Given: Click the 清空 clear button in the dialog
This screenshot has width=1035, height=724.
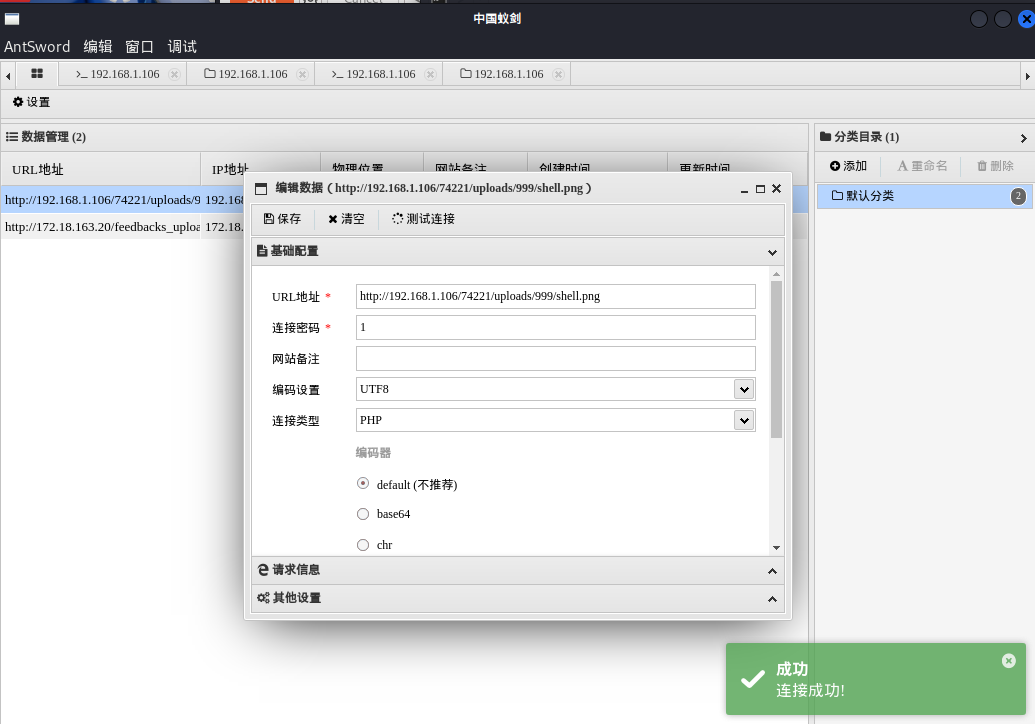Looking at the screenshot, I should coord(346,218).
